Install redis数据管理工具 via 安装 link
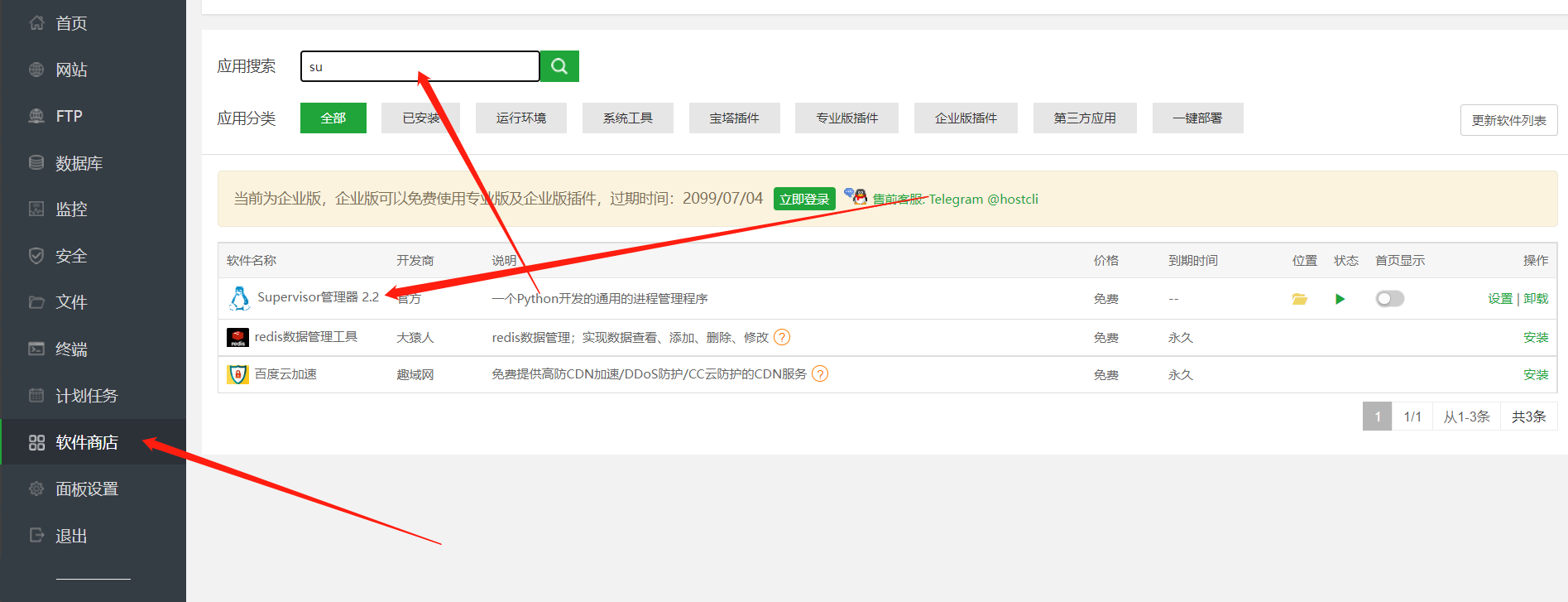The height and width of the screenshot is (602, 1568). point(1536,337)
